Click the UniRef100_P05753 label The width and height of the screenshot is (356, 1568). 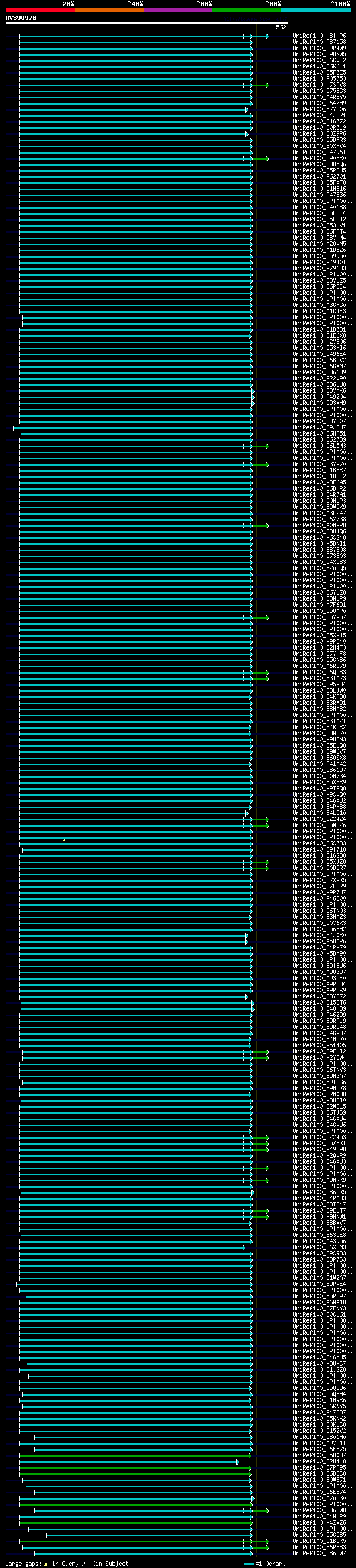(x=319, y=78)
